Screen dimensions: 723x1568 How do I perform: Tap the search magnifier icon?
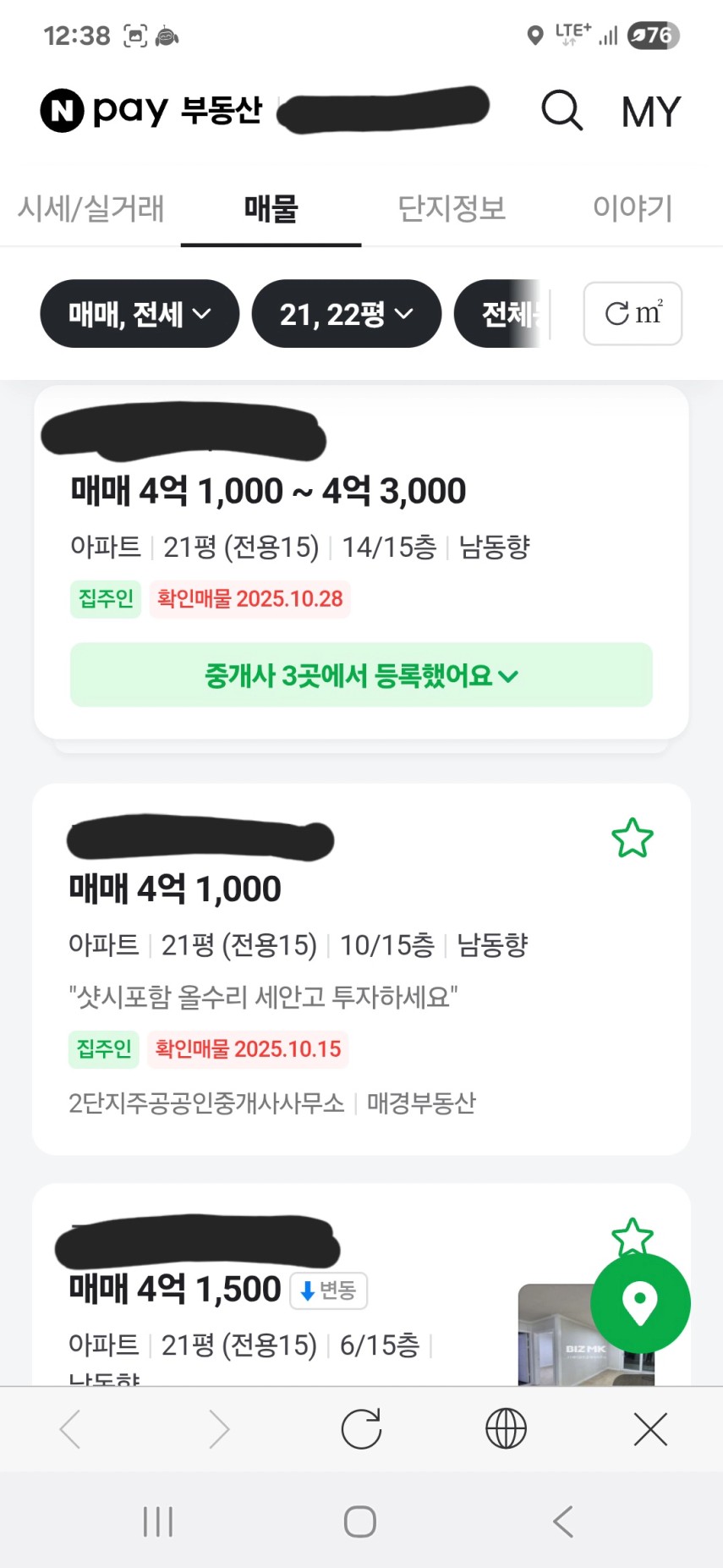[x=562, y=110]
